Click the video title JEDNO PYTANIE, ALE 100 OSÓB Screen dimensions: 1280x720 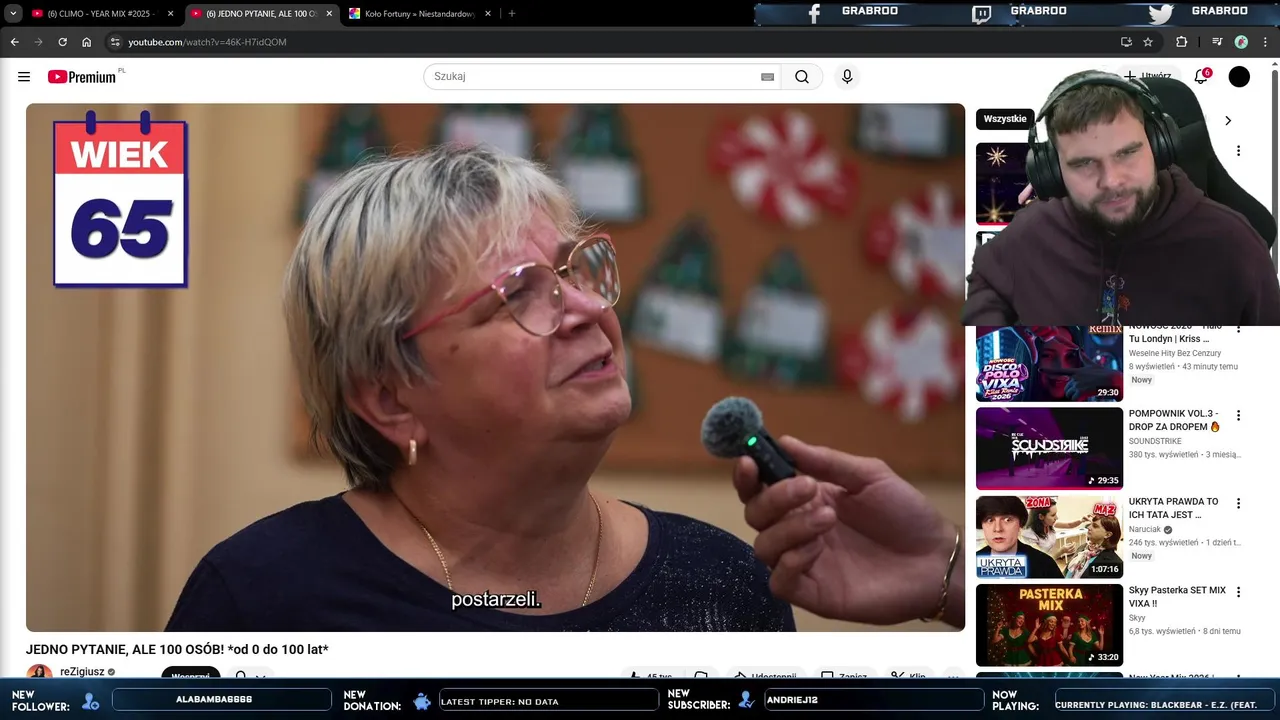[x=177, y=650]
